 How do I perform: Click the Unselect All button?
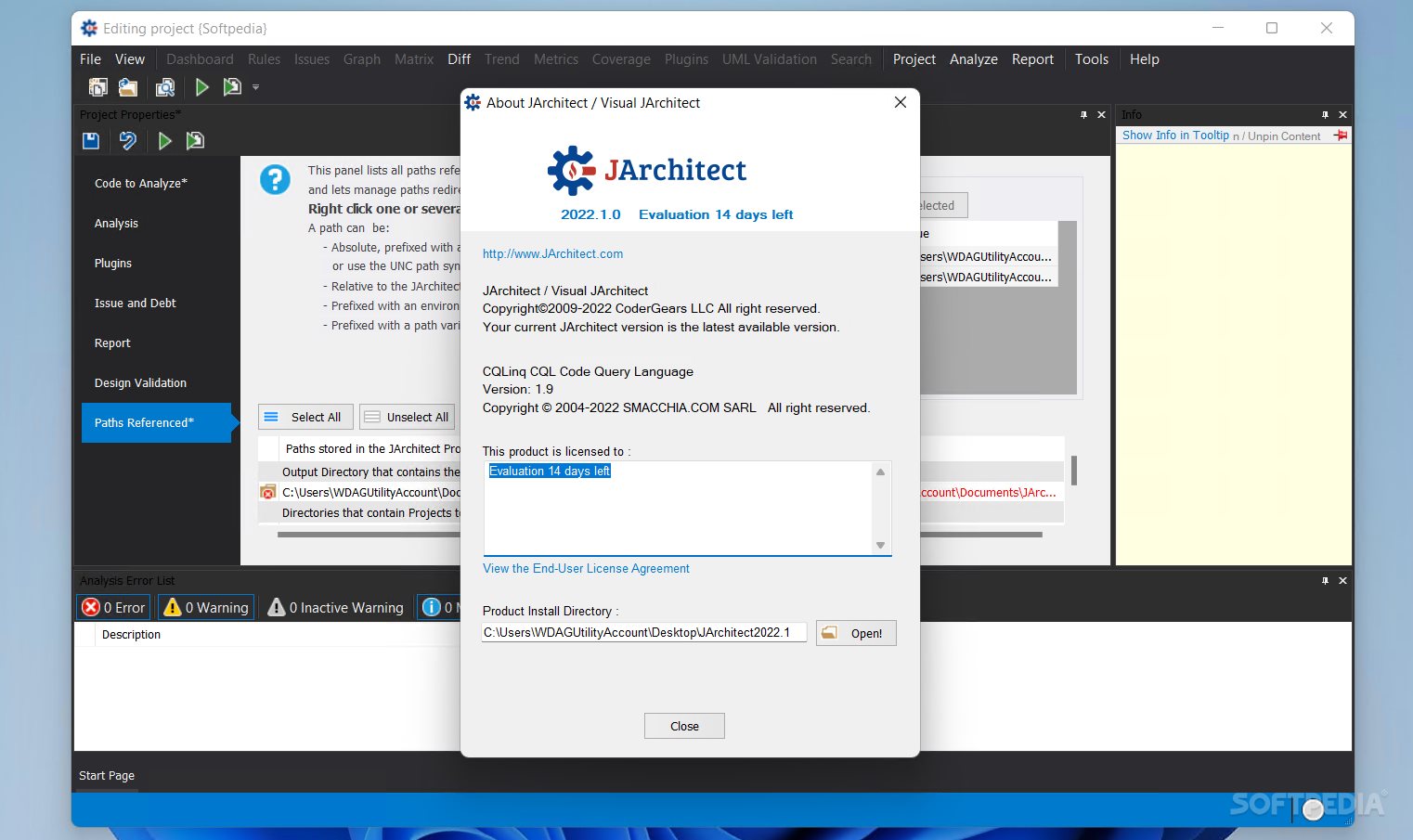(408, 418)
